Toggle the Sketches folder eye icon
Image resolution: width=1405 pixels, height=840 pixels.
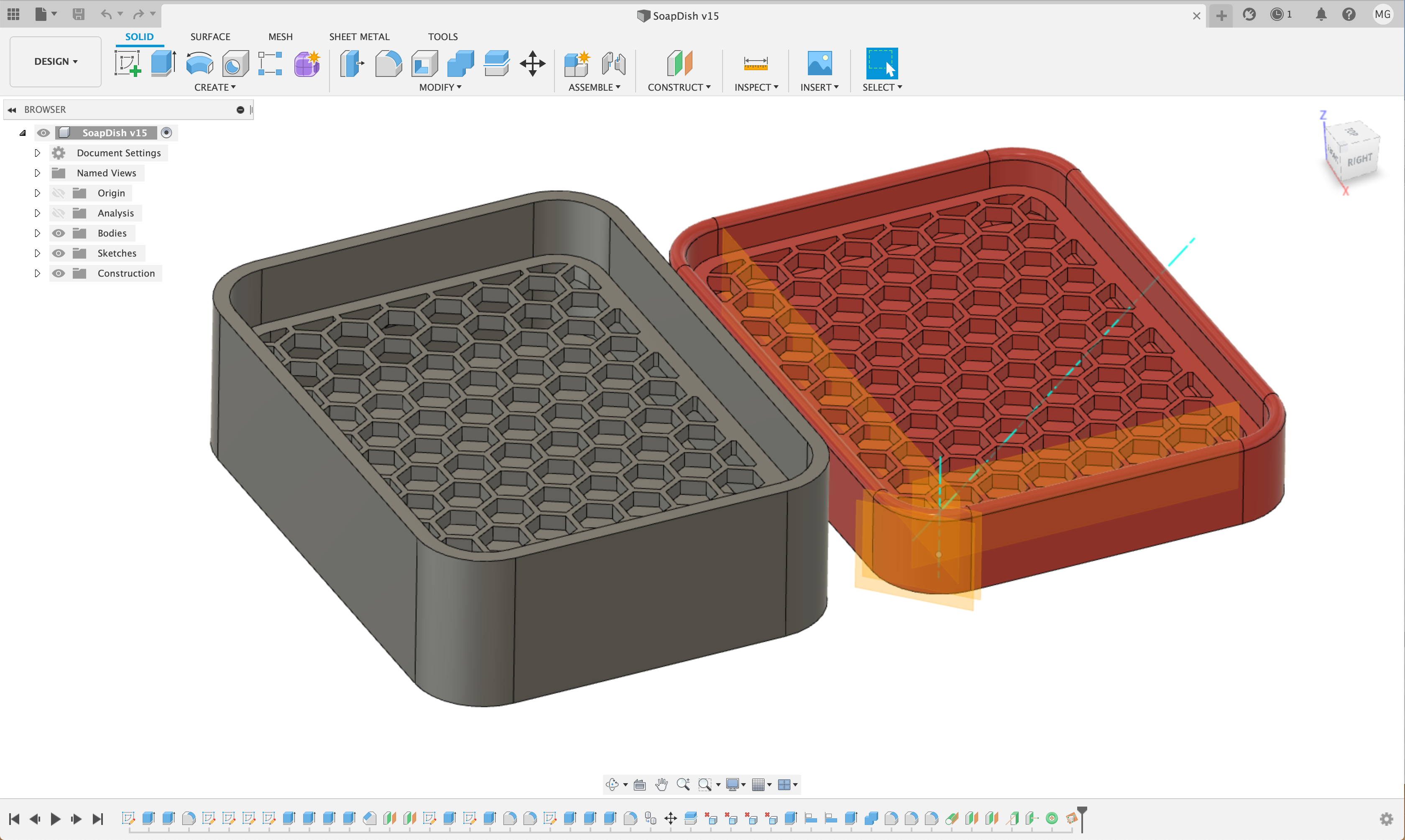(x=58, y=253)
